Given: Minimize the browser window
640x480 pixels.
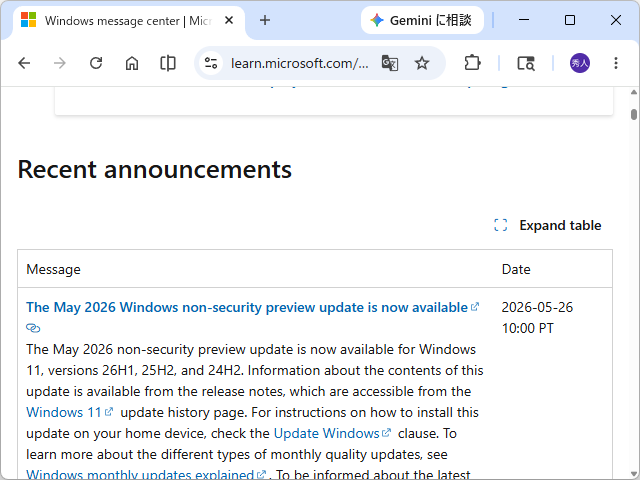Looking at the screenshot, I should (524, 20).
